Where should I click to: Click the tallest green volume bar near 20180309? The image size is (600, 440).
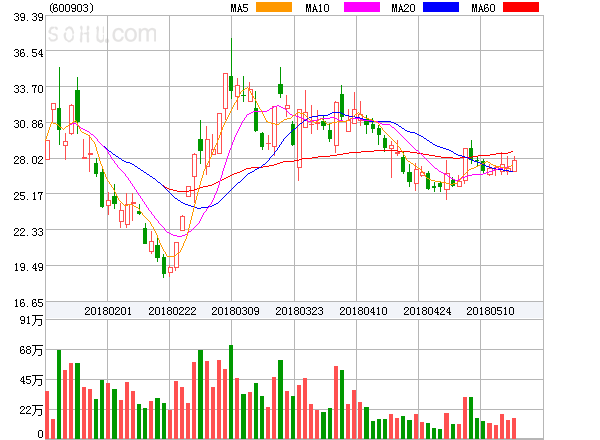point(231,392)
